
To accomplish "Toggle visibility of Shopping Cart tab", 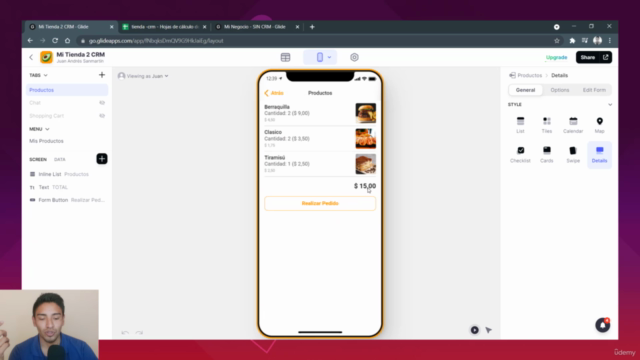I will point(102,116).
